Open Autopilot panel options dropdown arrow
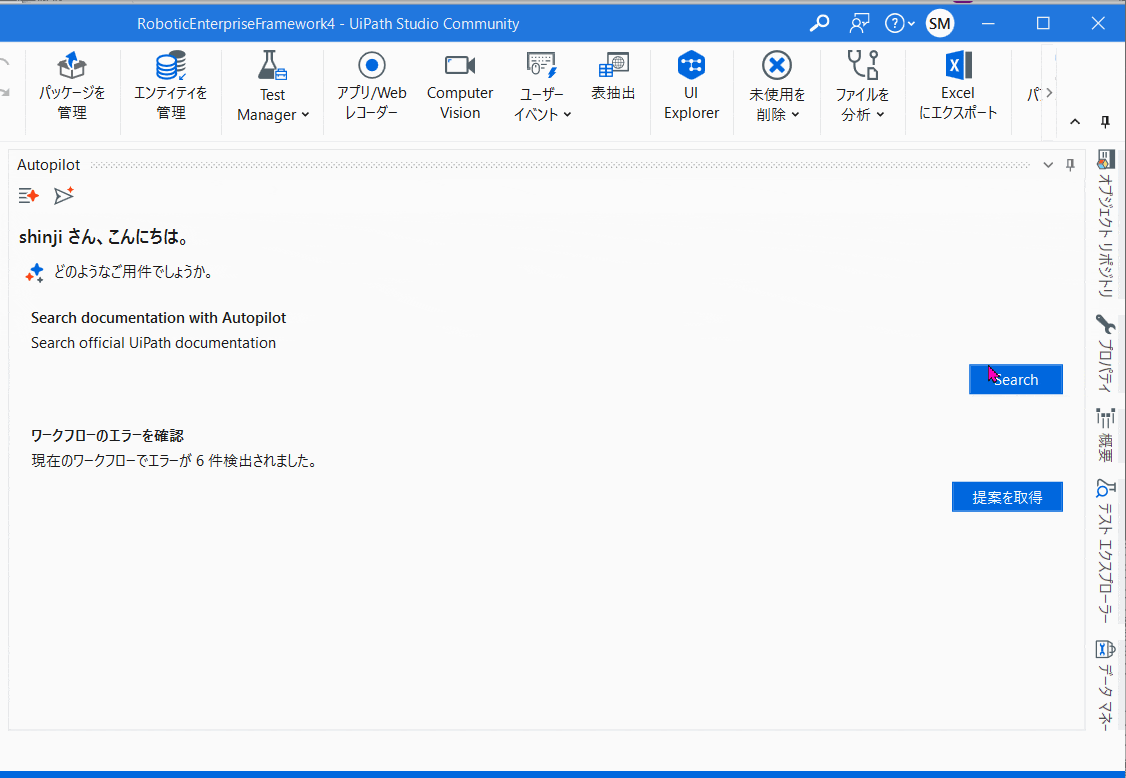 coord(1048,165)
